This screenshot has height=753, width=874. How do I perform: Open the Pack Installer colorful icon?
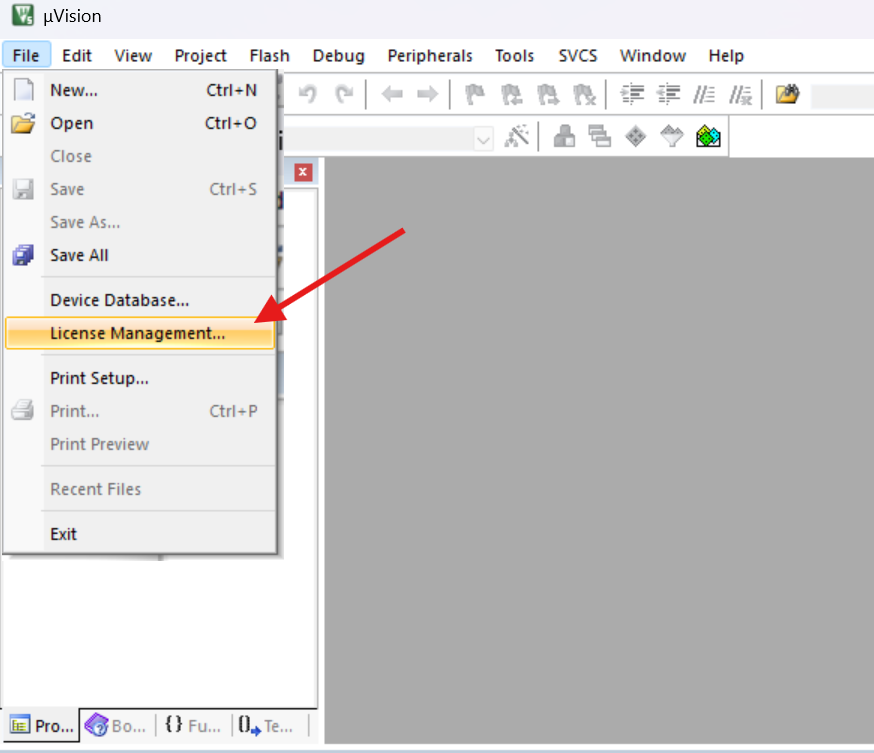[708, 137]
